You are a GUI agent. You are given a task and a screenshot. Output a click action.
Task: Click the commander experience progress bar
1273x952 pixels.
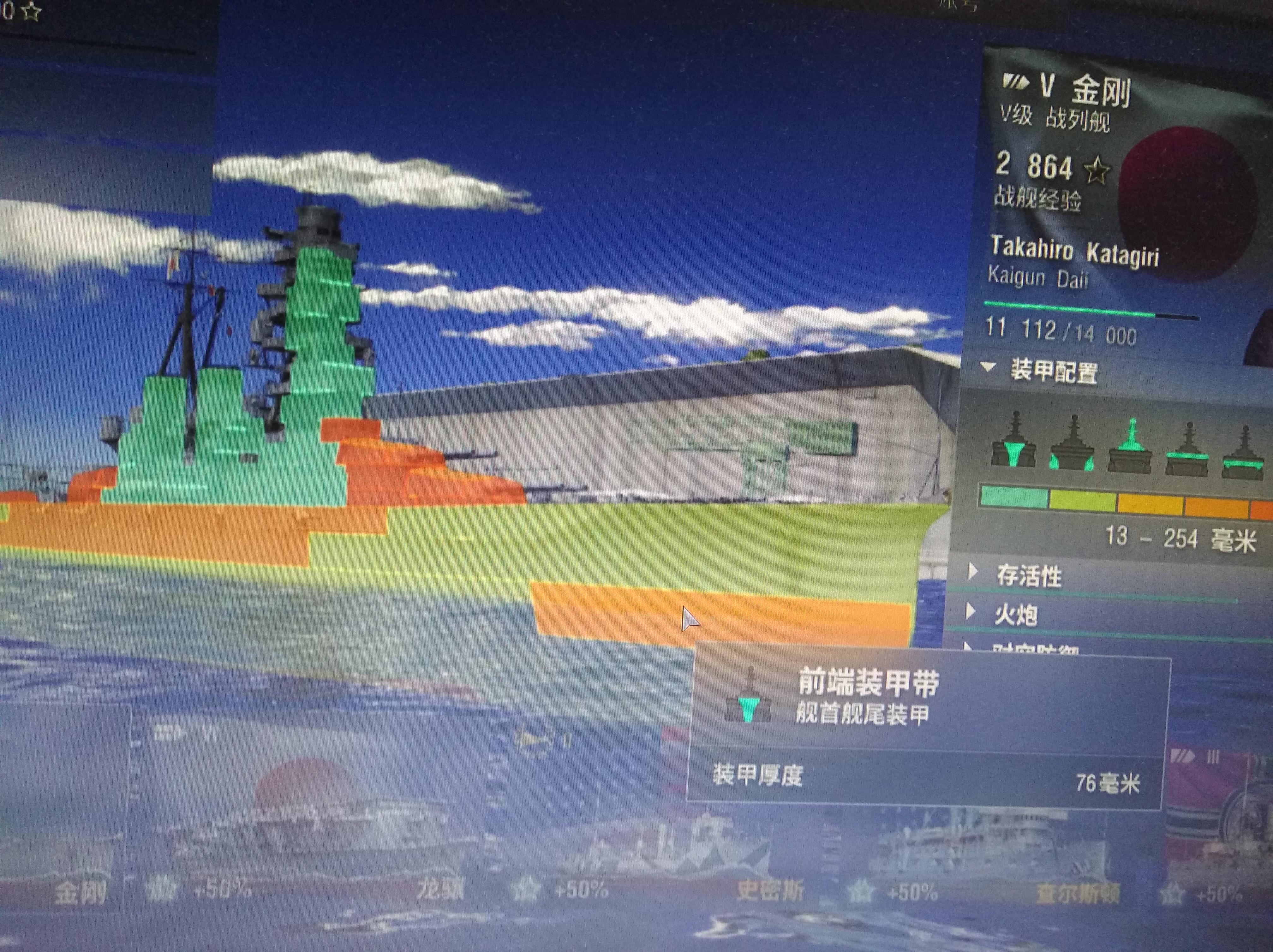1092,310
